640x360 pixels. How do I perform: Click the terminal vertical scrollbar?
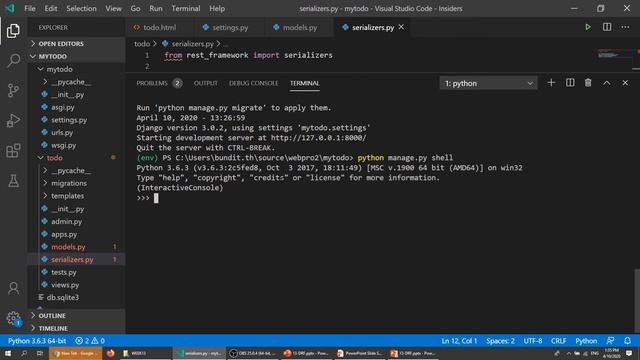(637, 301)
